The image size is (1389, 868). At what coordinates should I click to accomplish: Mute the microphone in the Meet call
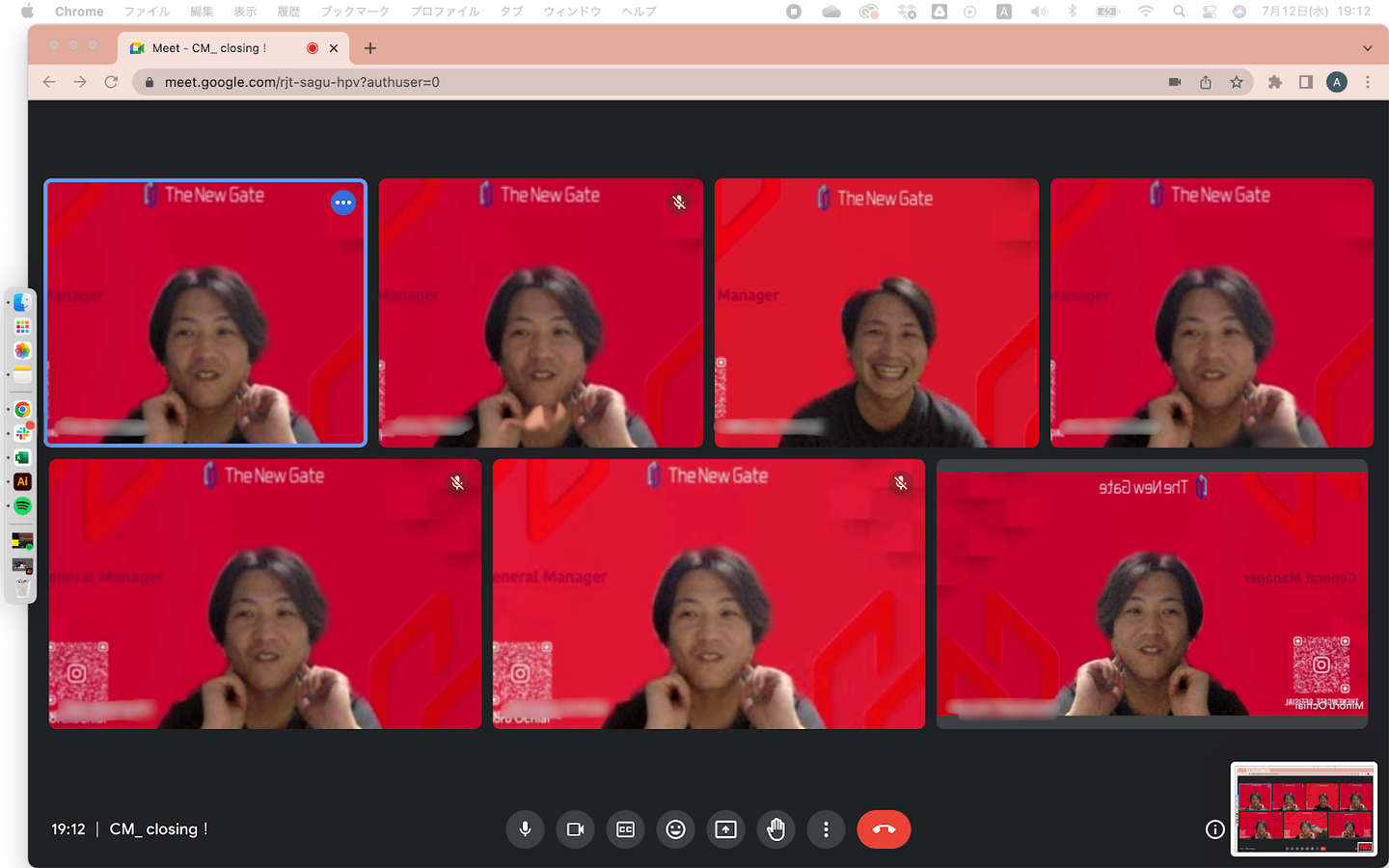(x=525, y=829)
